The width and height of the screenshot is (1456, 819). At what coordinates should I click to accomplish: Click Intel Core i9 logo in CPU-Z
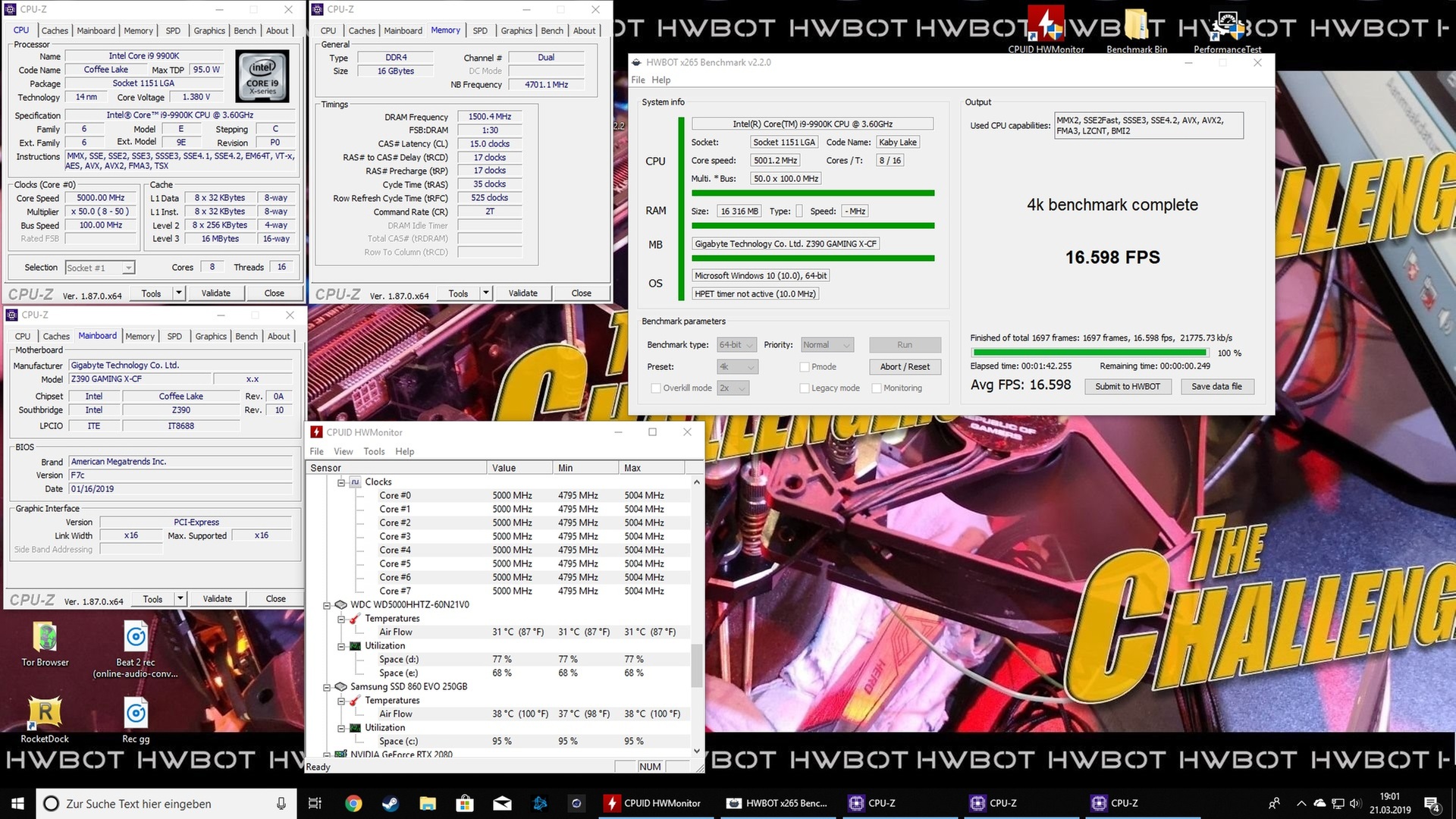click(x=262, y=76)
